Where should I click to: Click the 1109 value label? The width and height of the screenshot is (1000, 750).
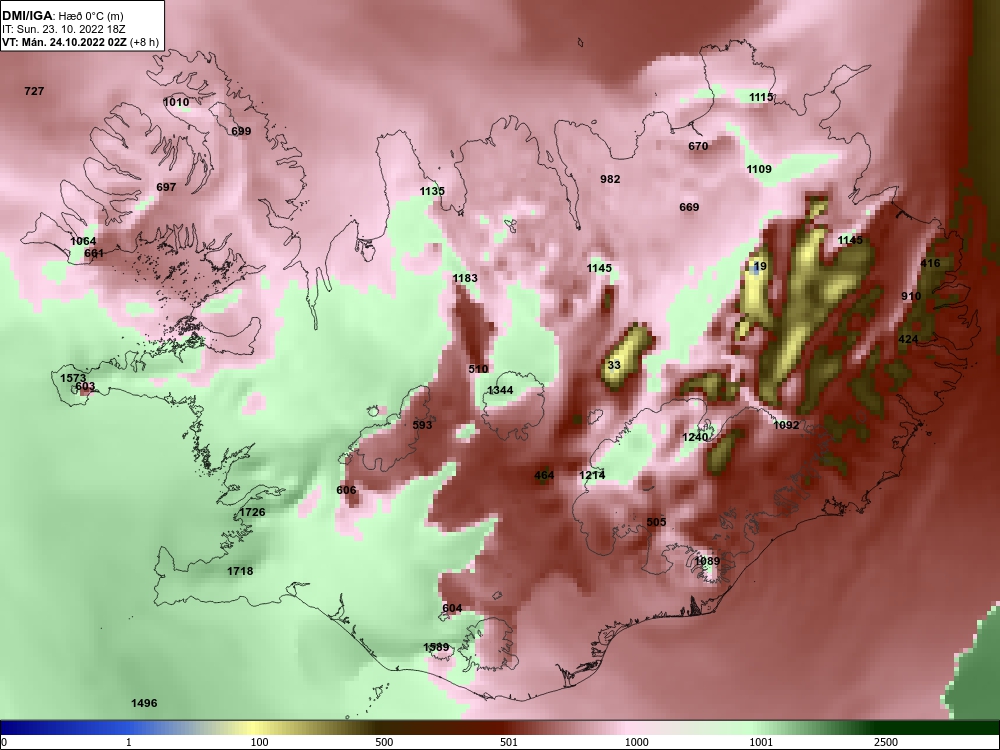coord(759,170)
